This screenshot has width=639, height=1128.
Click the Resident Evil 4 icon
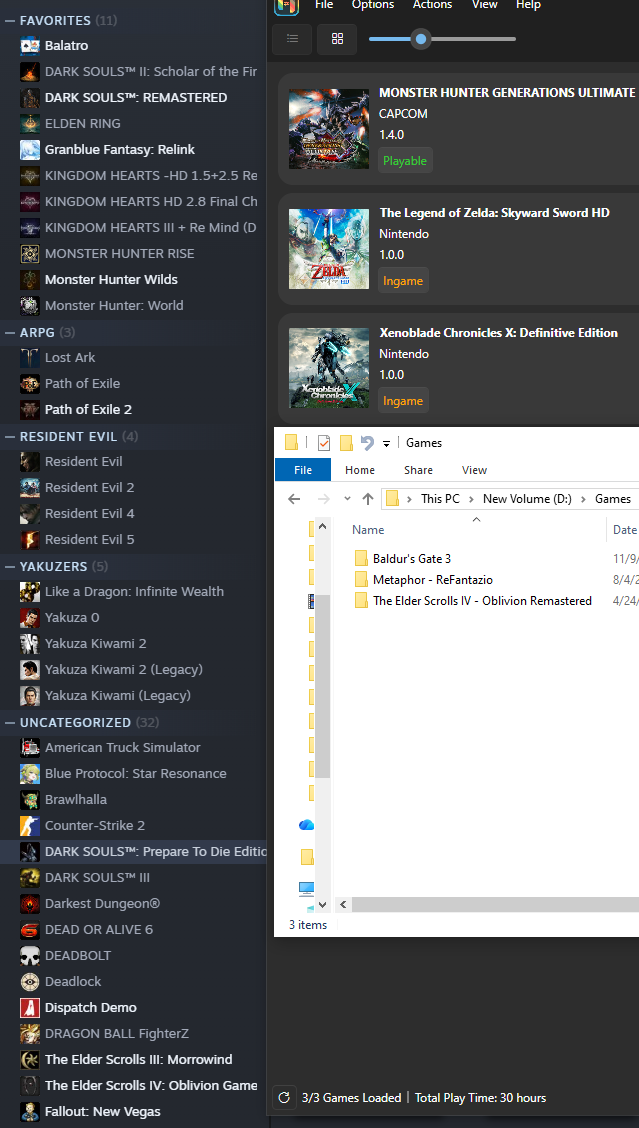30,514
